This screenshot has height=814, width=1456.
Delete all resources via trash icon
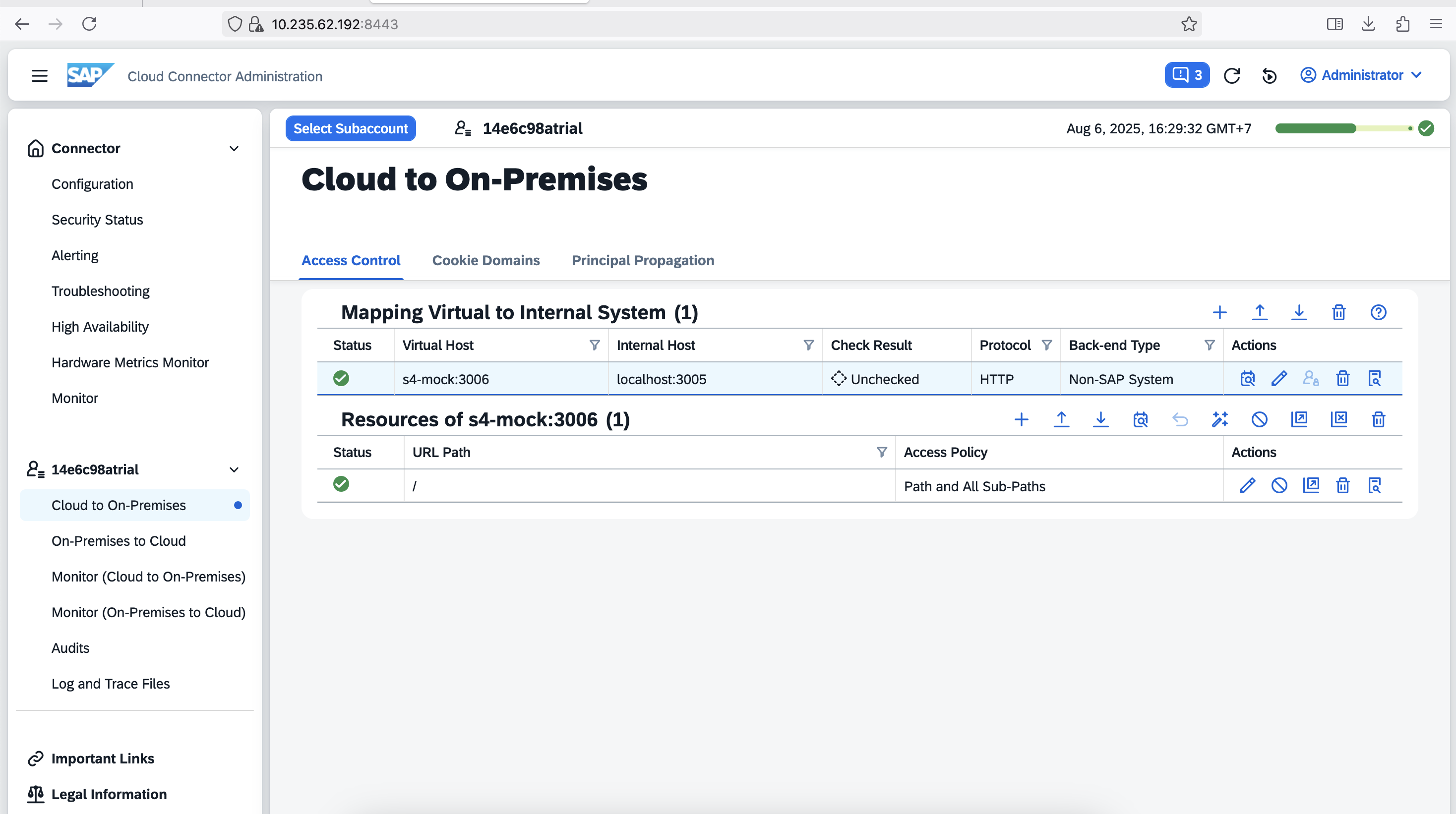point(1378,420)
